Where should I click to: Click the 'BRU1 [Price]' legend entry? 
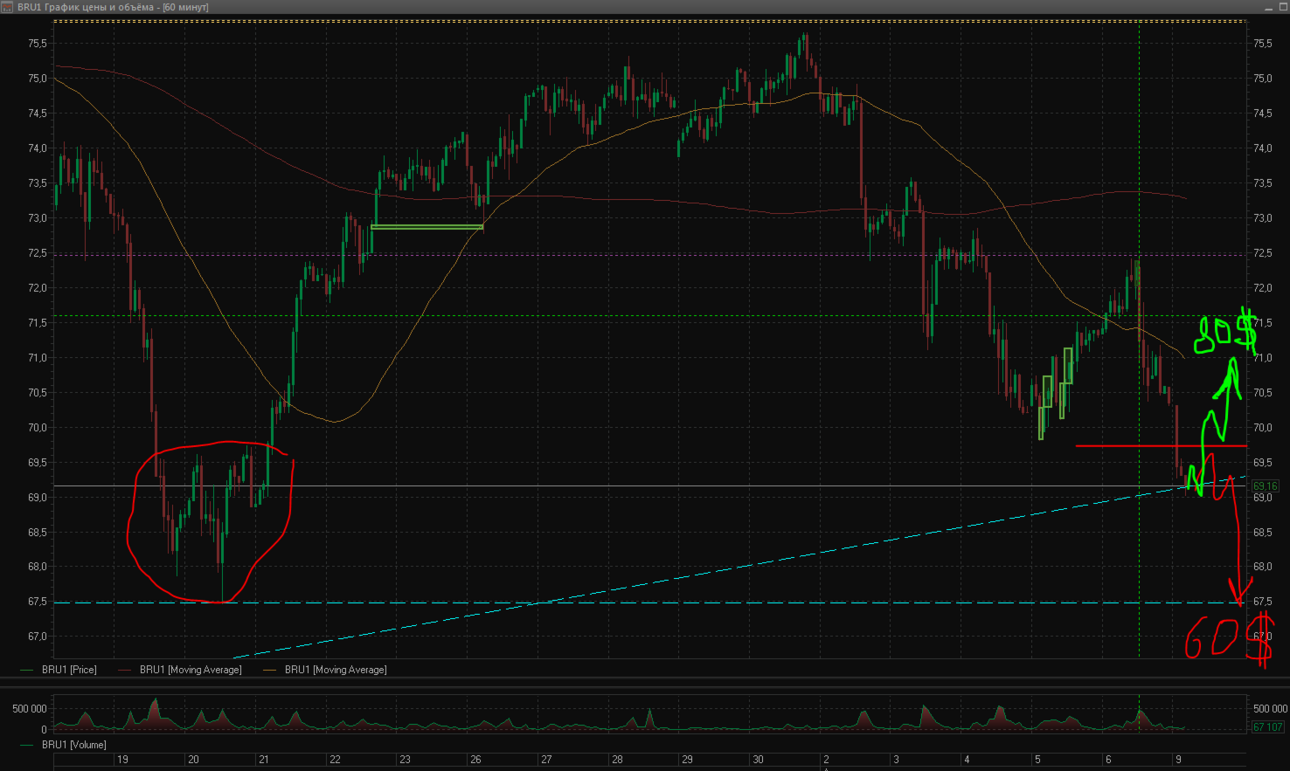coord(69,670)
